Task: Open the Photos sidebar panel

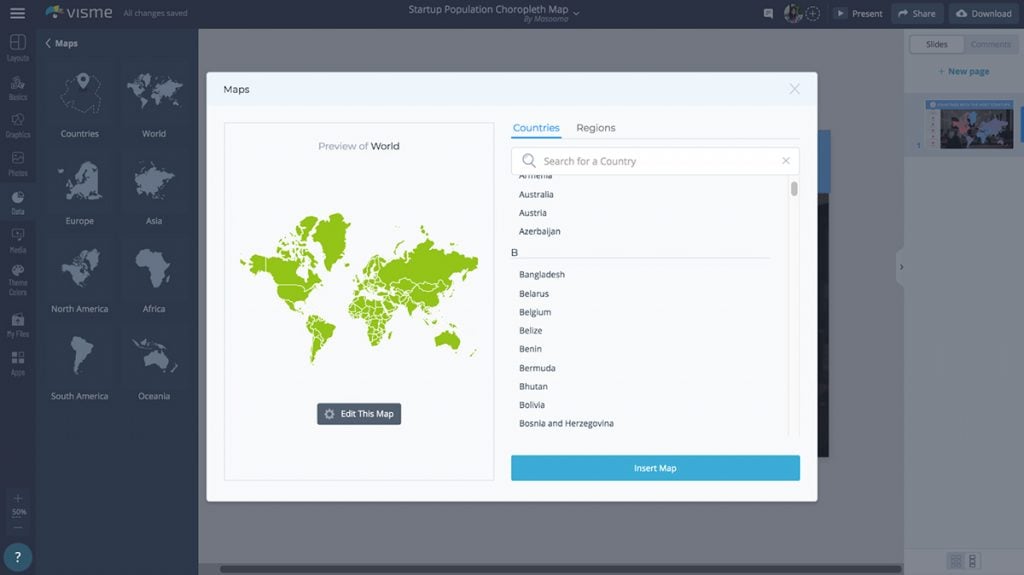Action: (18, 162)
